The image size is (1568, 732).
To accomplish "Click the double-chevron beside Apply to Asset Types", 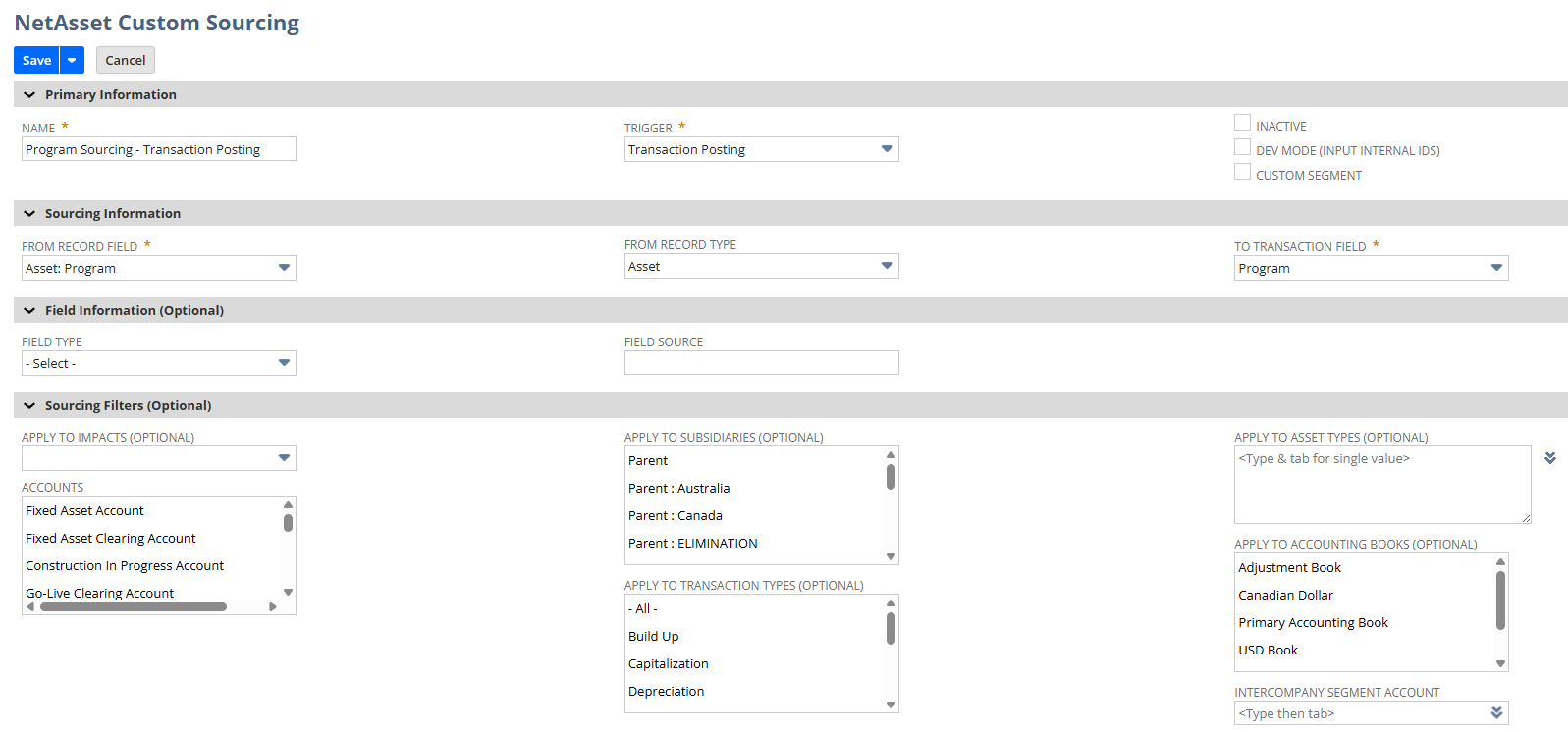I will point(1549,458).
